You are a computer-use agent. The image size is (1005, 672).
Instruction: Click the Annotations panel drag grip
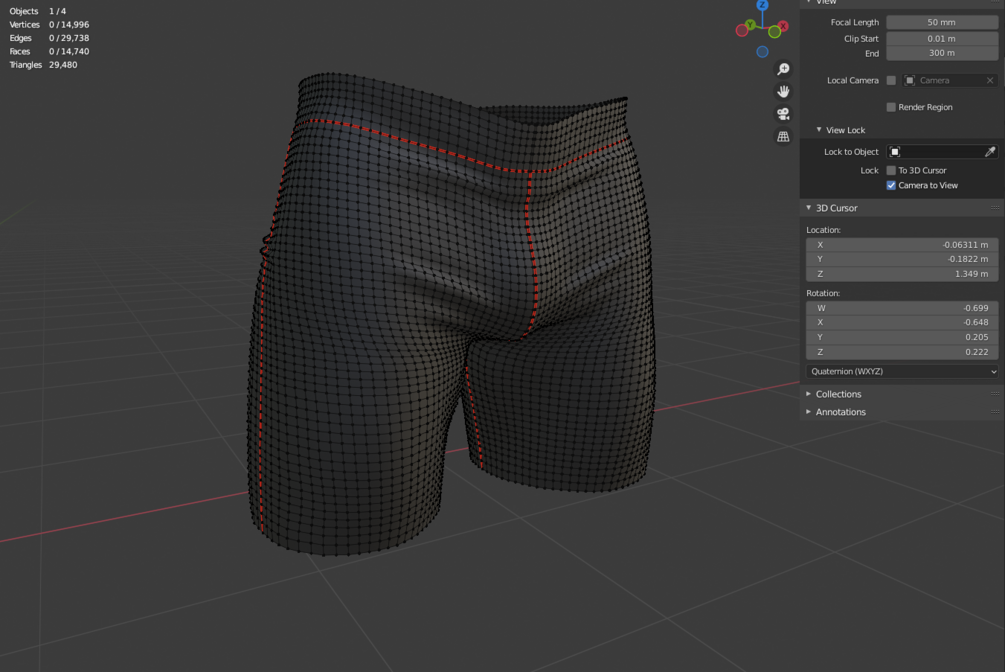[x=994, y=412]
